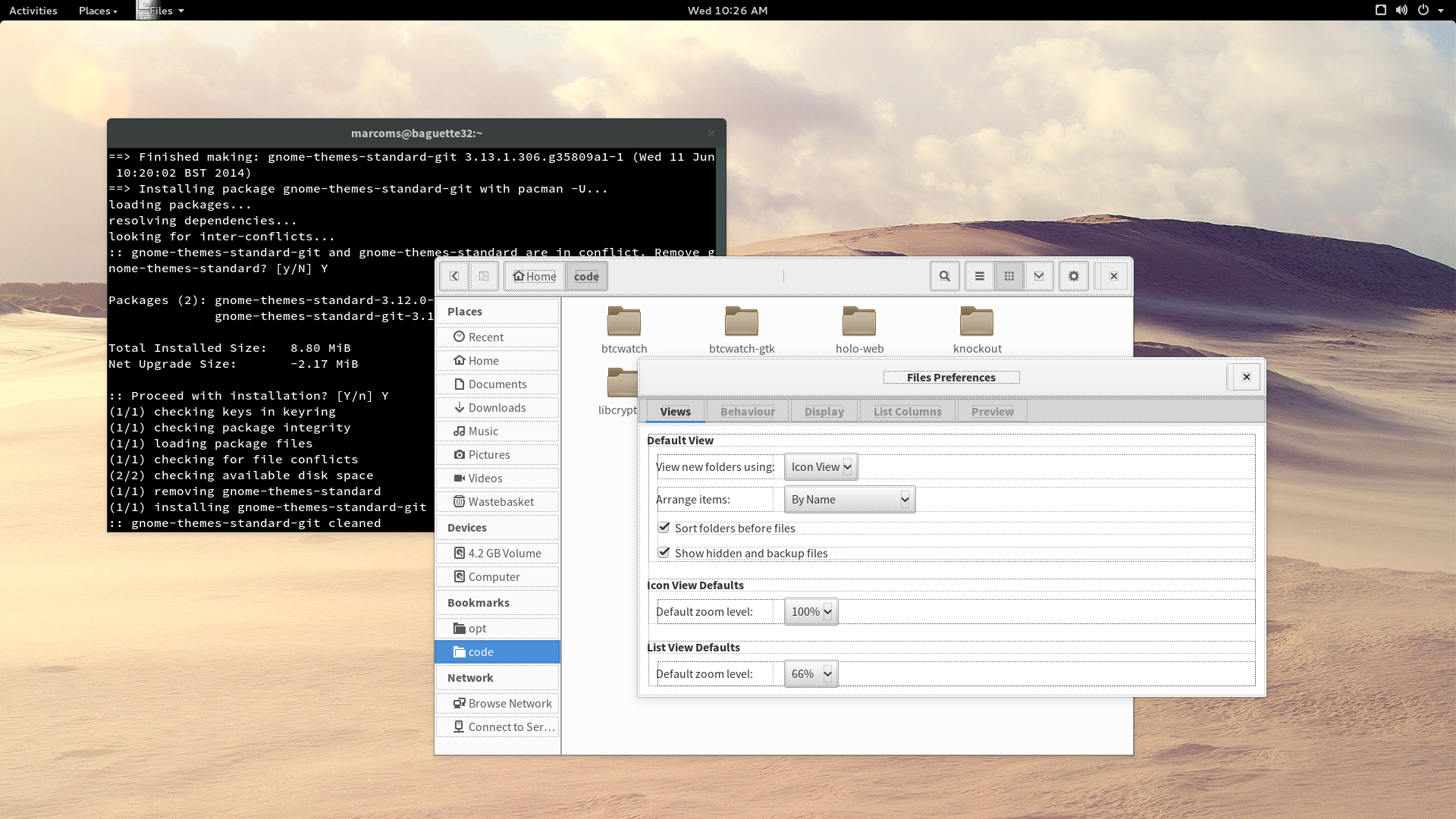
Task: Open the btcwatch folder
Action: click(x=624, y=330)
